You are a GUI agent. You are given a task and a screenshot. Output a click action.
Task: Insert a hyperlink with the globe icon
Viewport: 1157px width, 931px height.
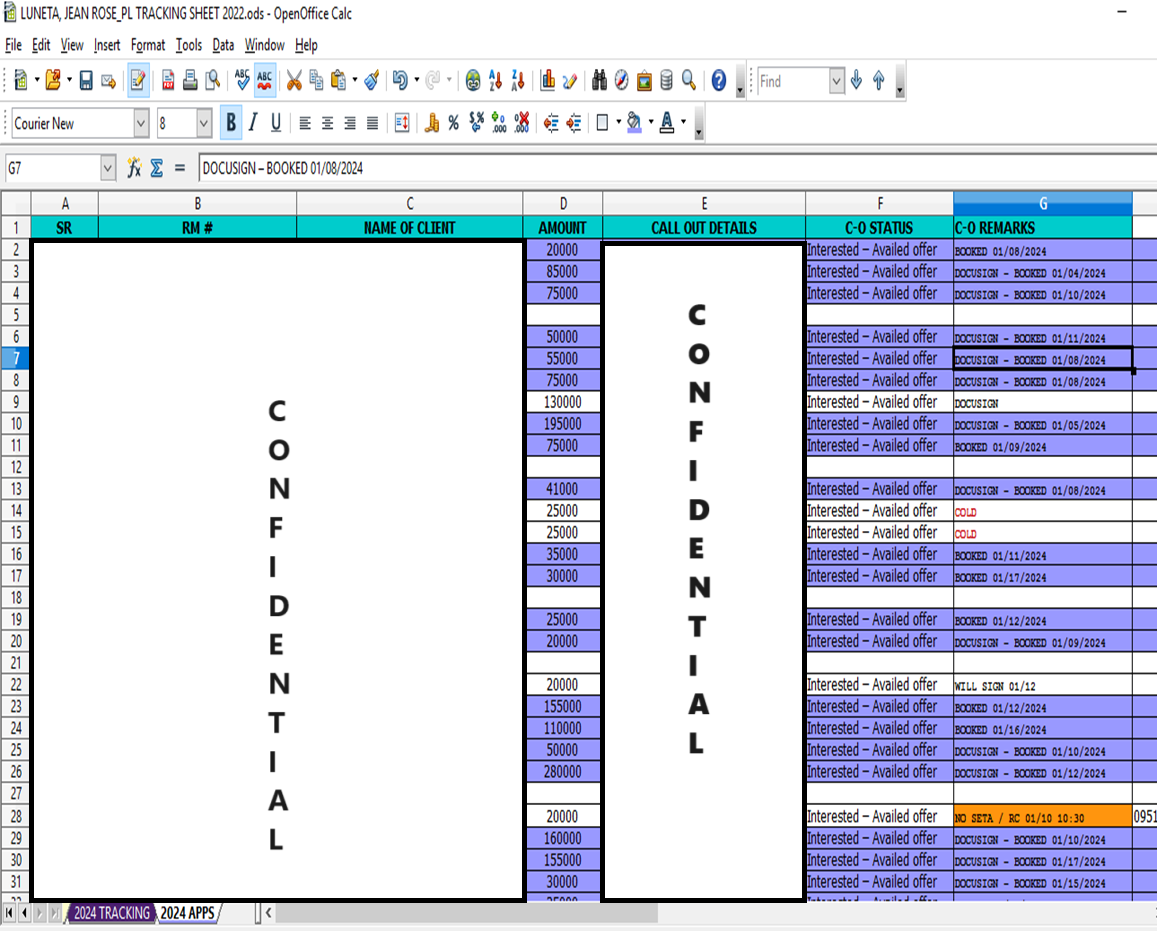473,80
